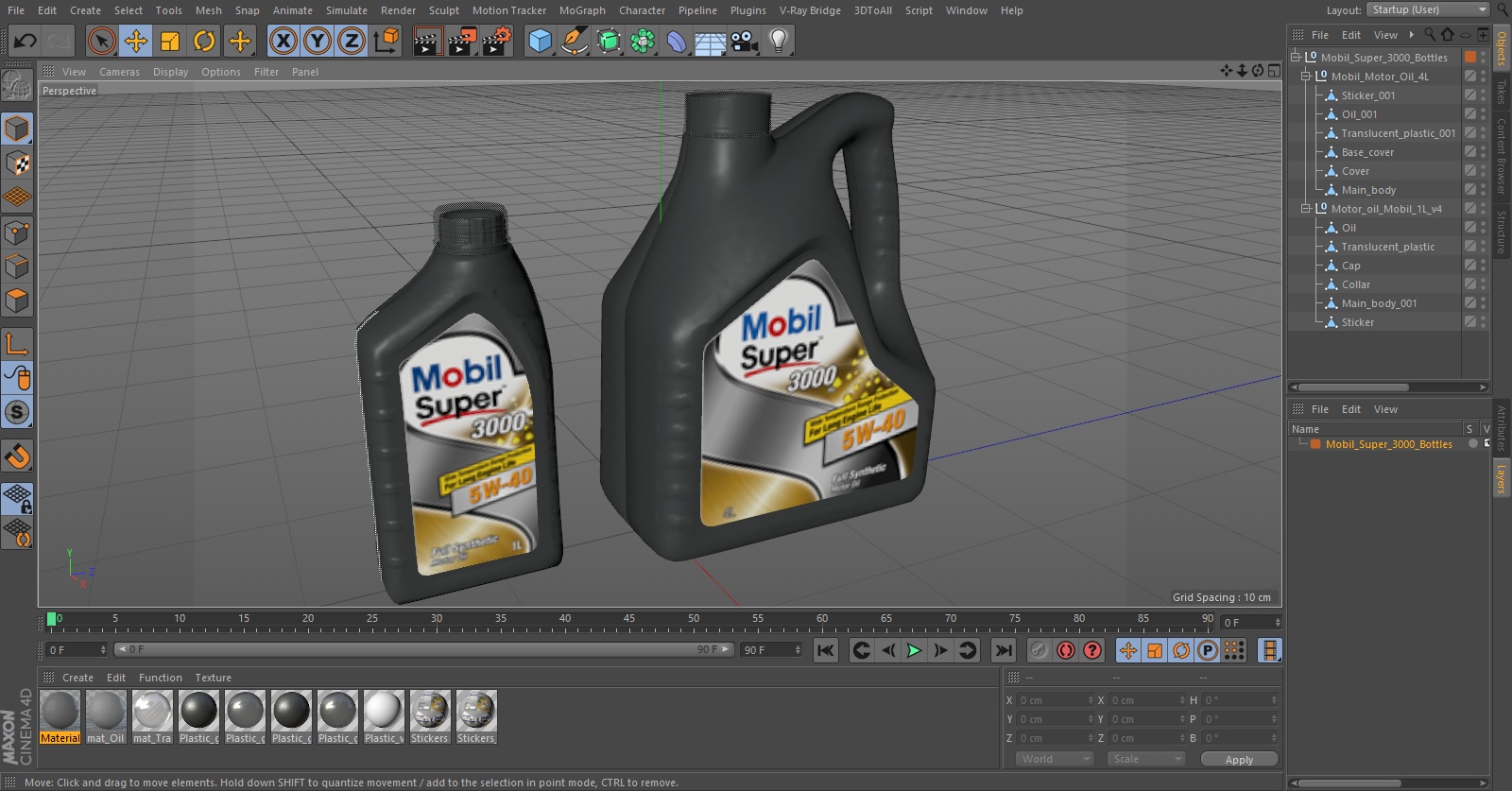Add a floor environment object

coord(711,41)
